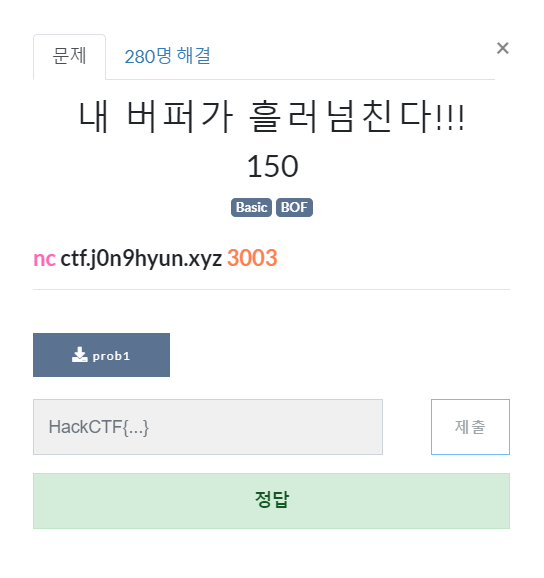Focus the HackCTF{...} flag input field
This screenshot has height=578, width=544.
[208, 427]
